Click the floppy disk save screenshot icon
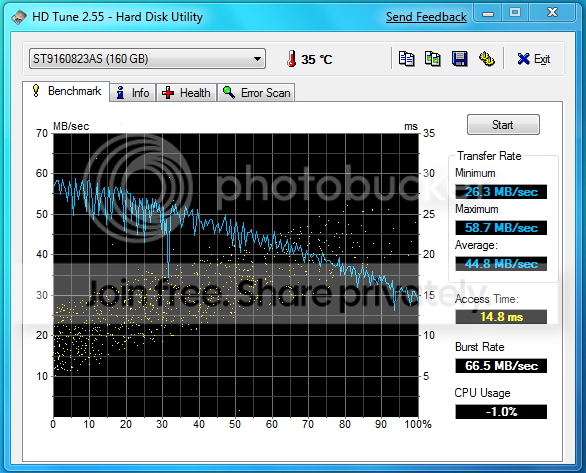The image size is (586, 473). point(459,59)
